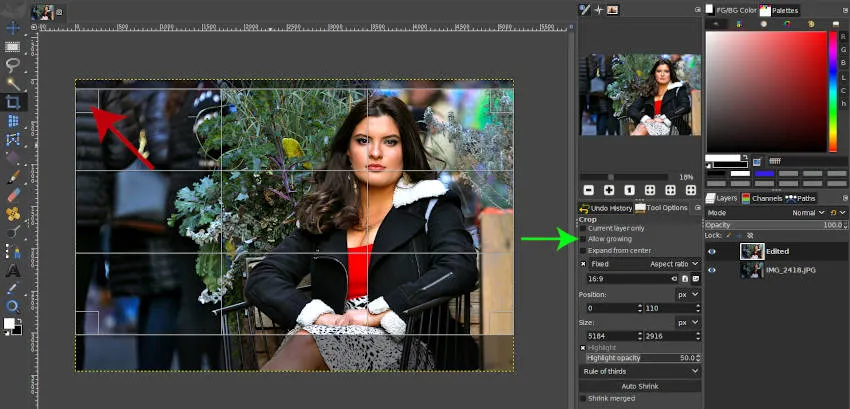
Task: Click zoom in button in Navigation panel
Action: (x=609, y=190)
